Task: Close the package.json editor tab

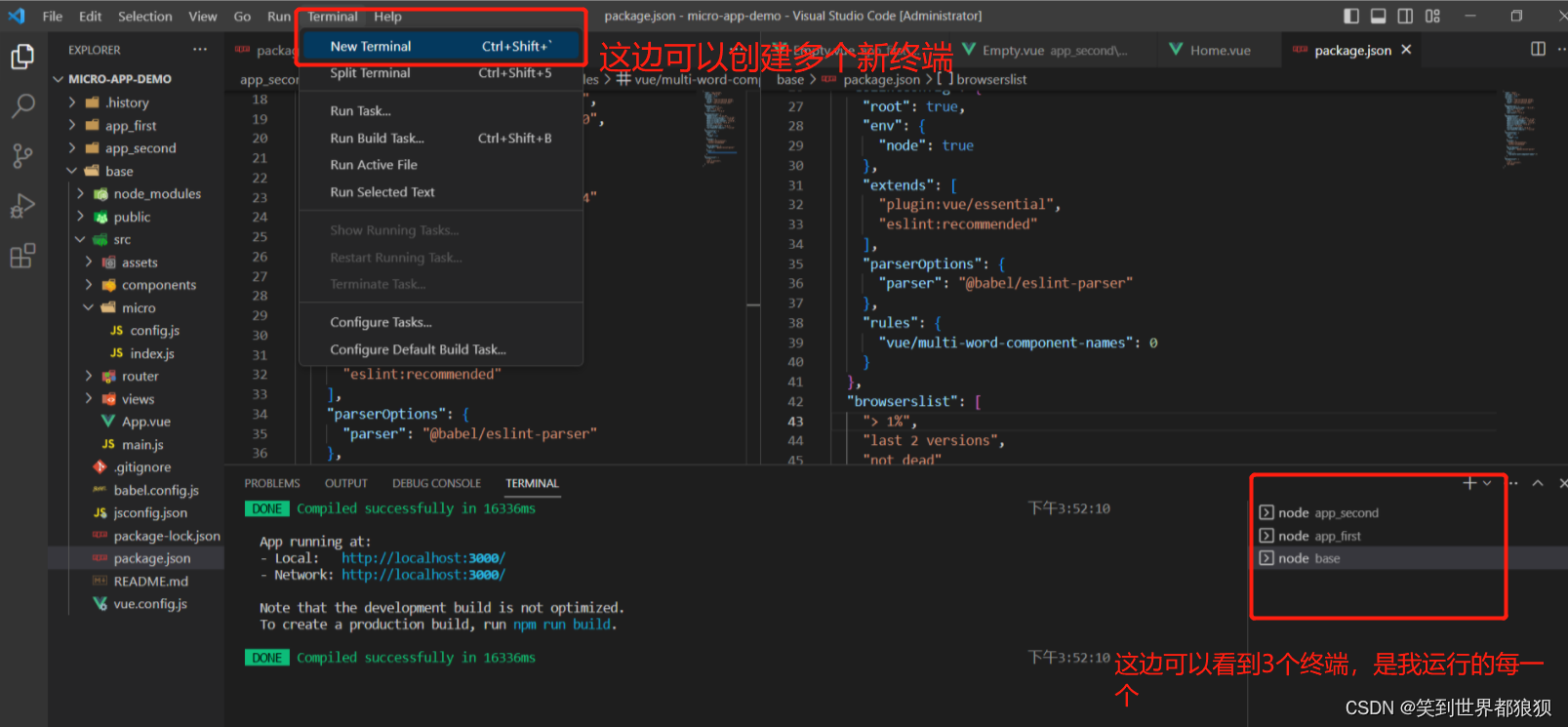Action: click(1406, 50)
